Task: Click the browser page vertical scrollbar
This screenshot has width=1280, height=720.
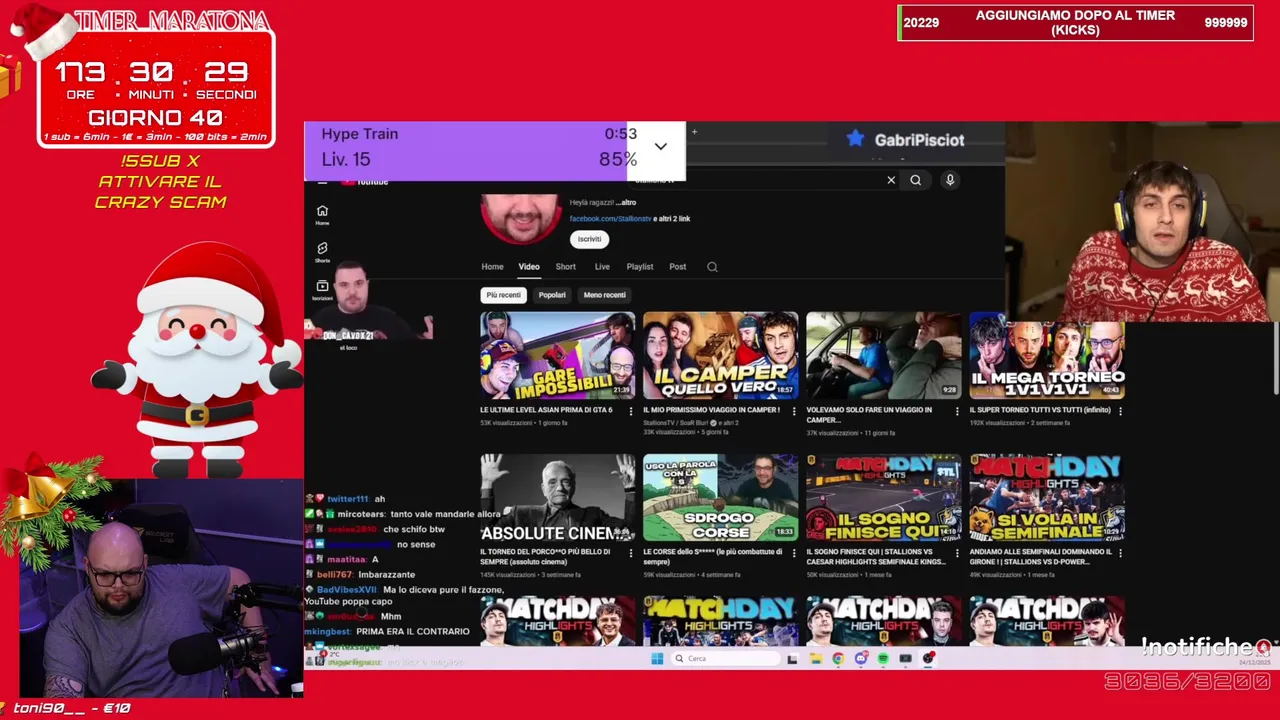Action: pyautogui.click(x=1276, y=360)
